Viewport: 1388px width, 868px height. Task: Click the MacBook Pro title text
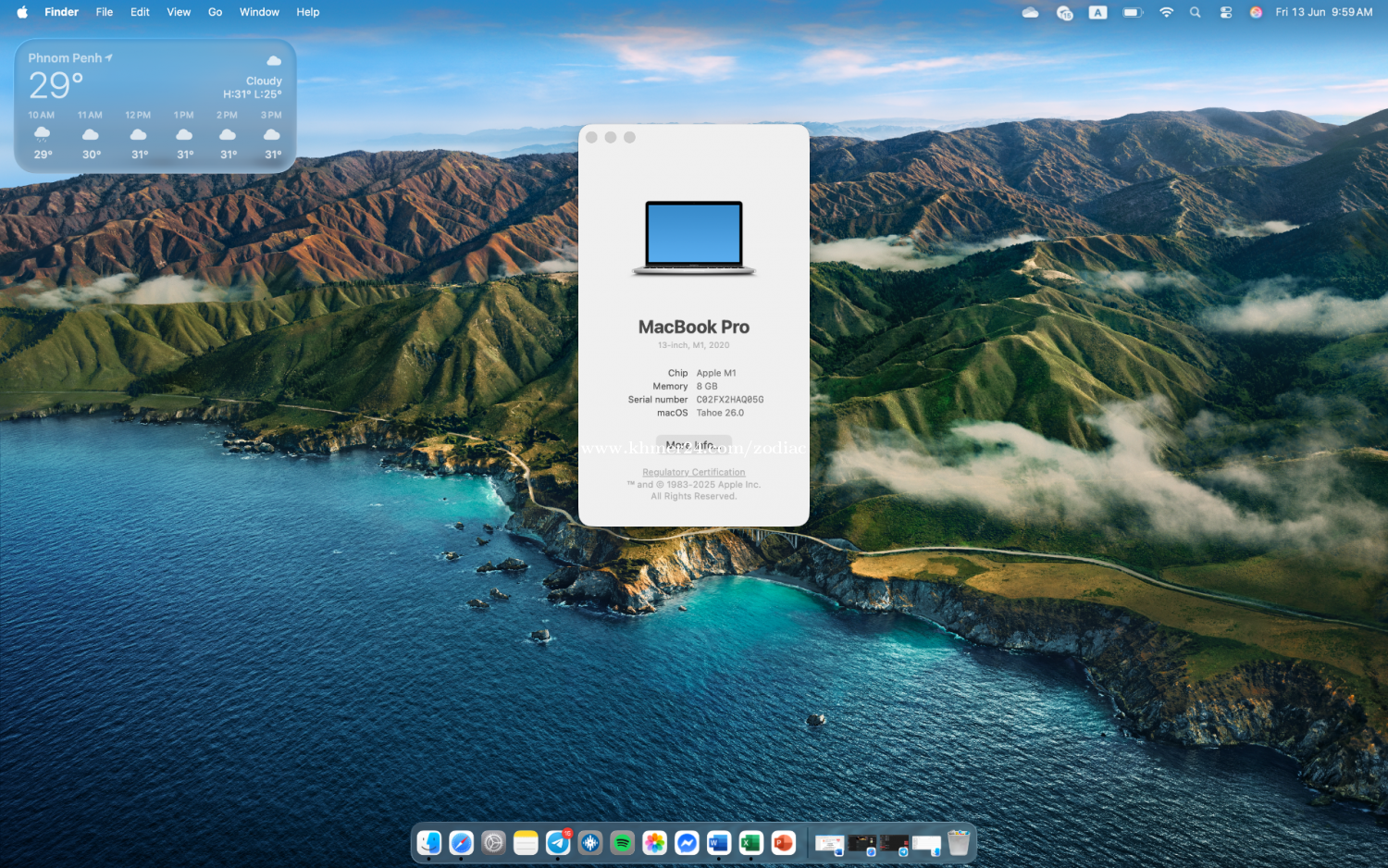694,327
